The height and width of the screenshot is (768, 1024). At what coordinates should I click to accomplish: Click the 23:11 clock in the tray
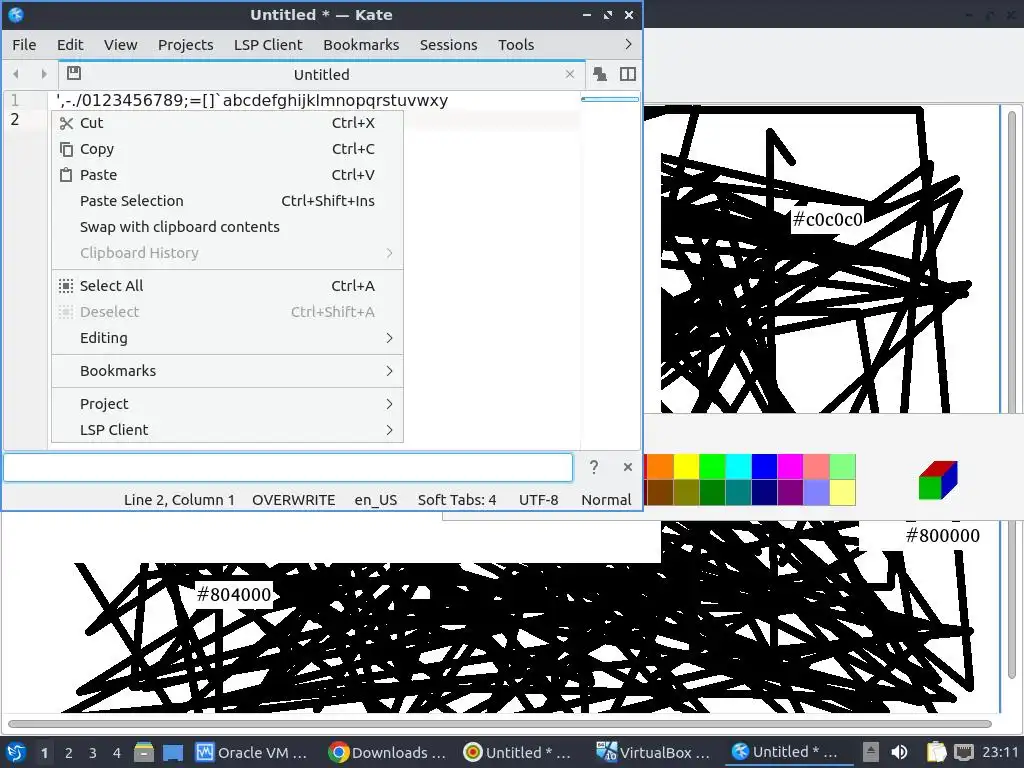(x=1000, y=752)
